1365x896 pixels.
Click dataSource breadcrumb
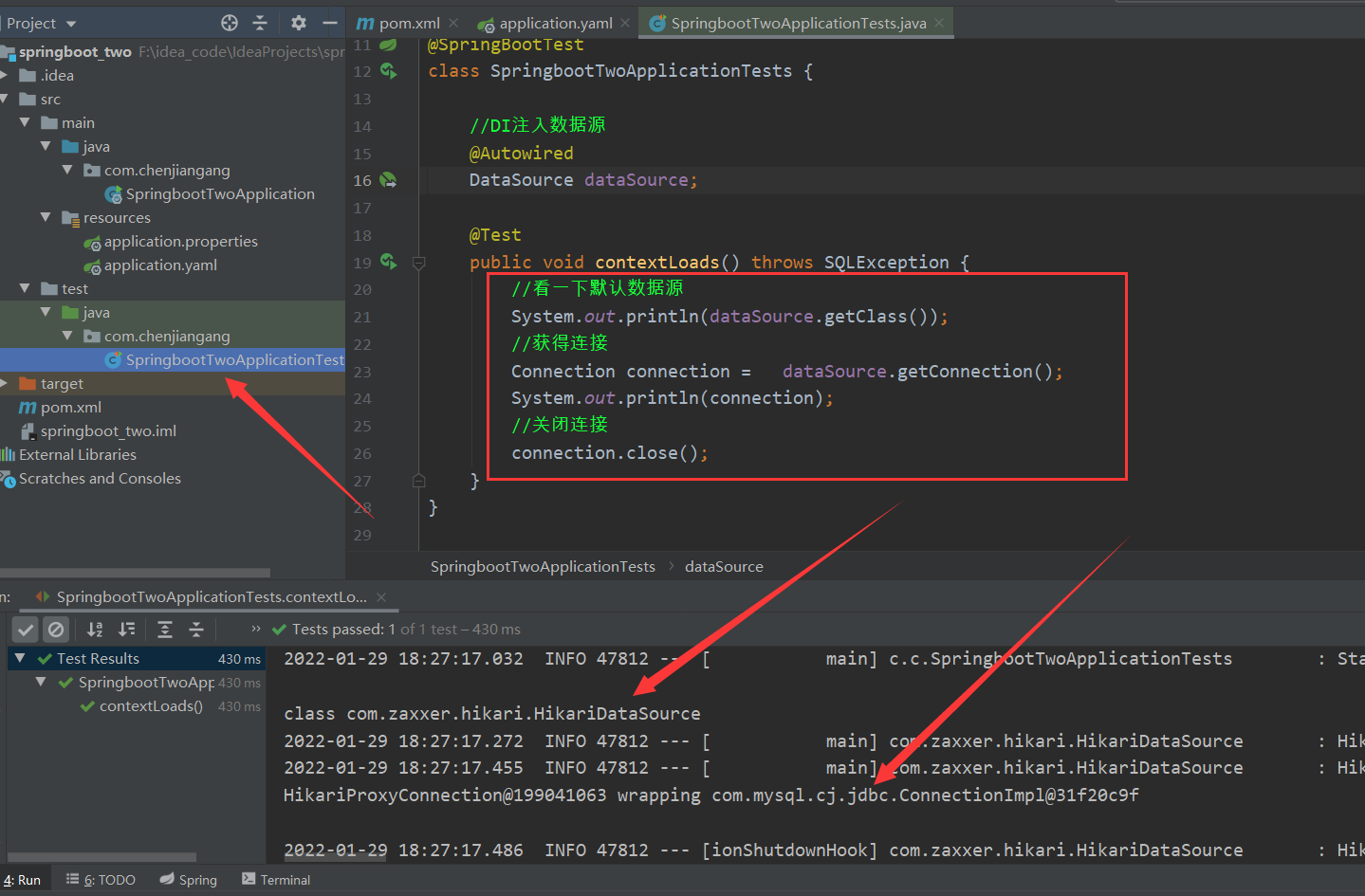pyautogui.click(x=724, y=566)
